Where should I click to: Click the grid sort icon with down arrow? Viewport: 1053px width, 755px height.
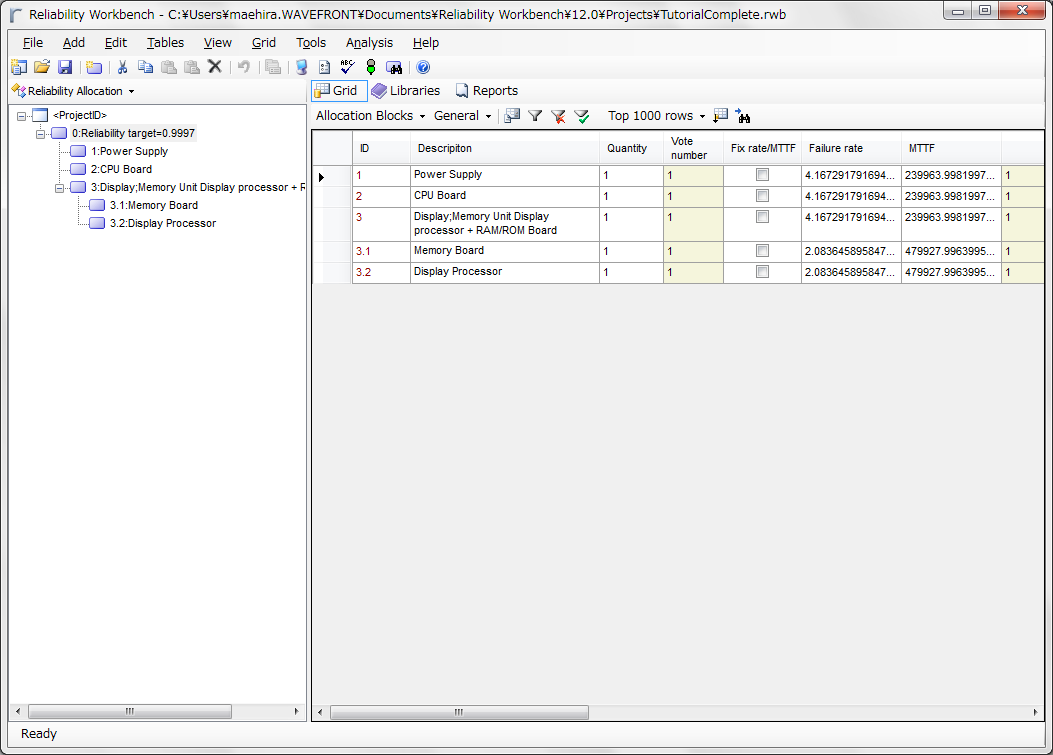click(x=721, y=116)
